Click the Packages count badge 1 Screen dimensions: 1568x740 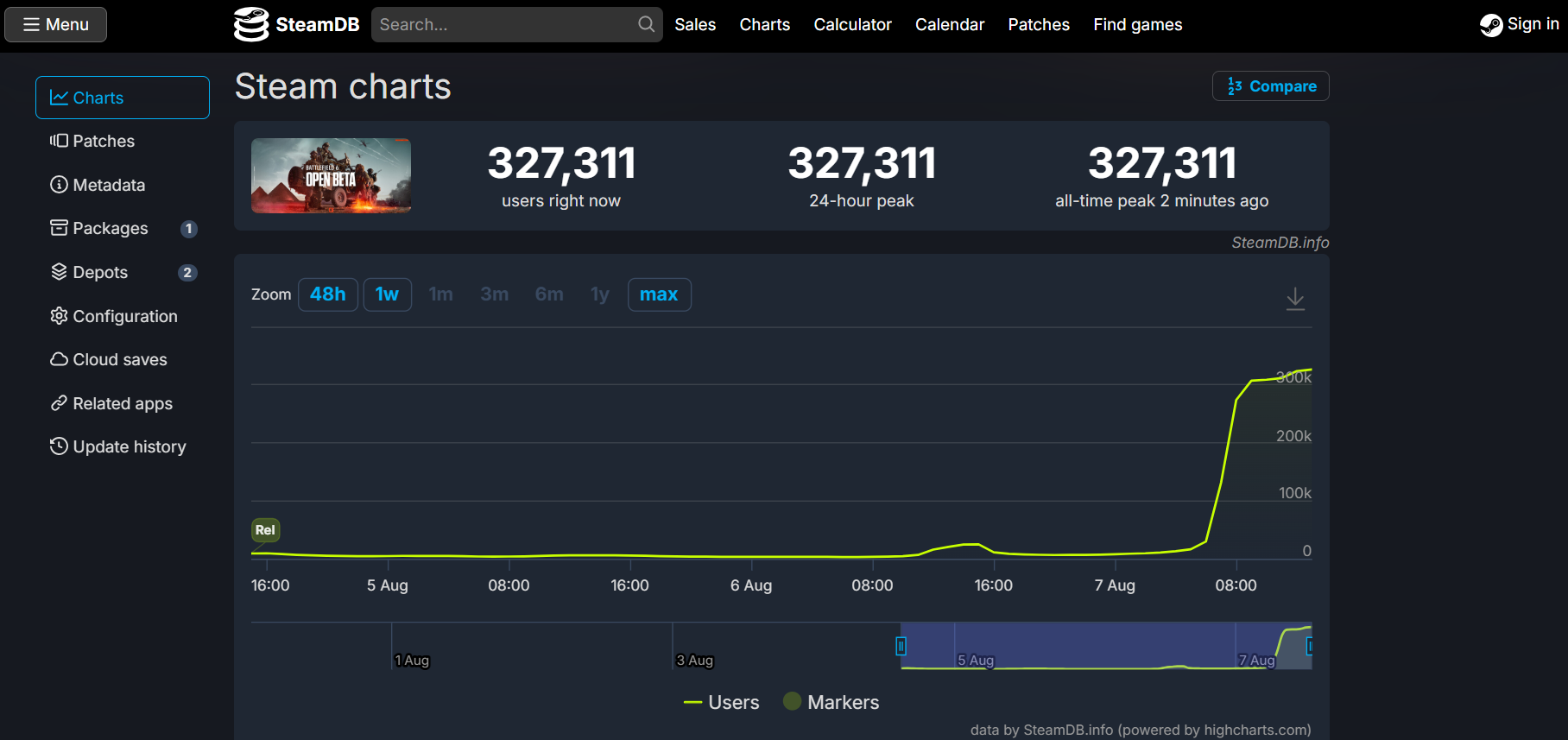[188, 229]
